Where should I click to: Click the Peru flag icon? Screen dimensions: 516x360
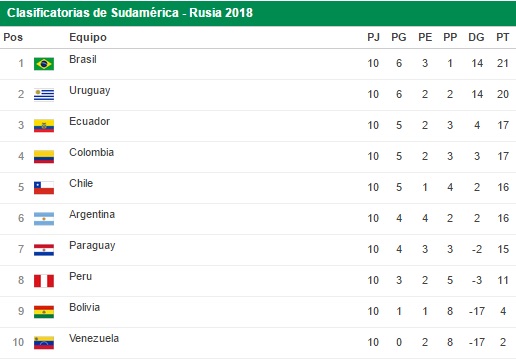point(44,281)
